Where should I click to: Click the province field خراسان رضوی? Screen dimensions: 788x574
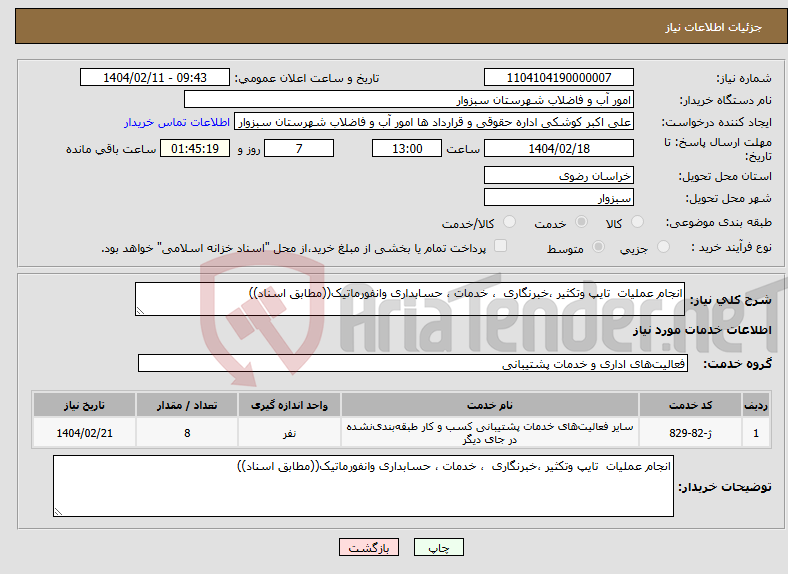click(x=558, y=175)
